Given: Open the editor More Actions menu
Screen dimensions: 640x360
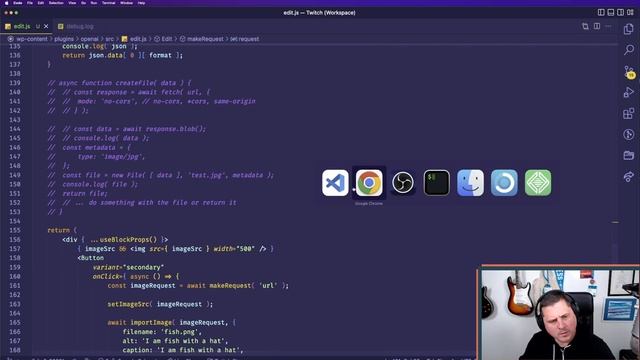Looking at the screenshot, I should 608,26.
